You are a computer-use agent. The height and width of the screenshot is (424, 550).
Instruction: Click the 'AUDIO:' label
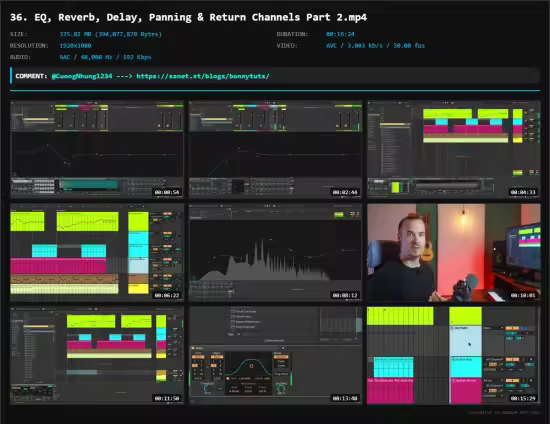[x=20, y=57]
